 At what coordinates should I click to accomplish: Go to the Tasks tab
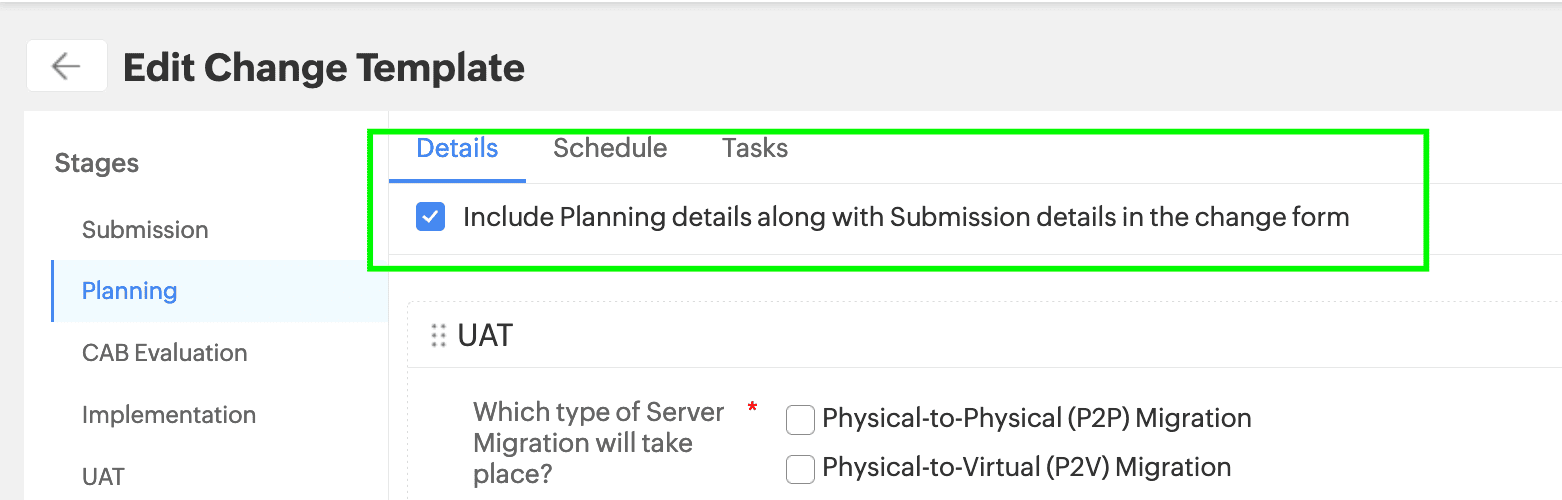(x=755, y=149)
